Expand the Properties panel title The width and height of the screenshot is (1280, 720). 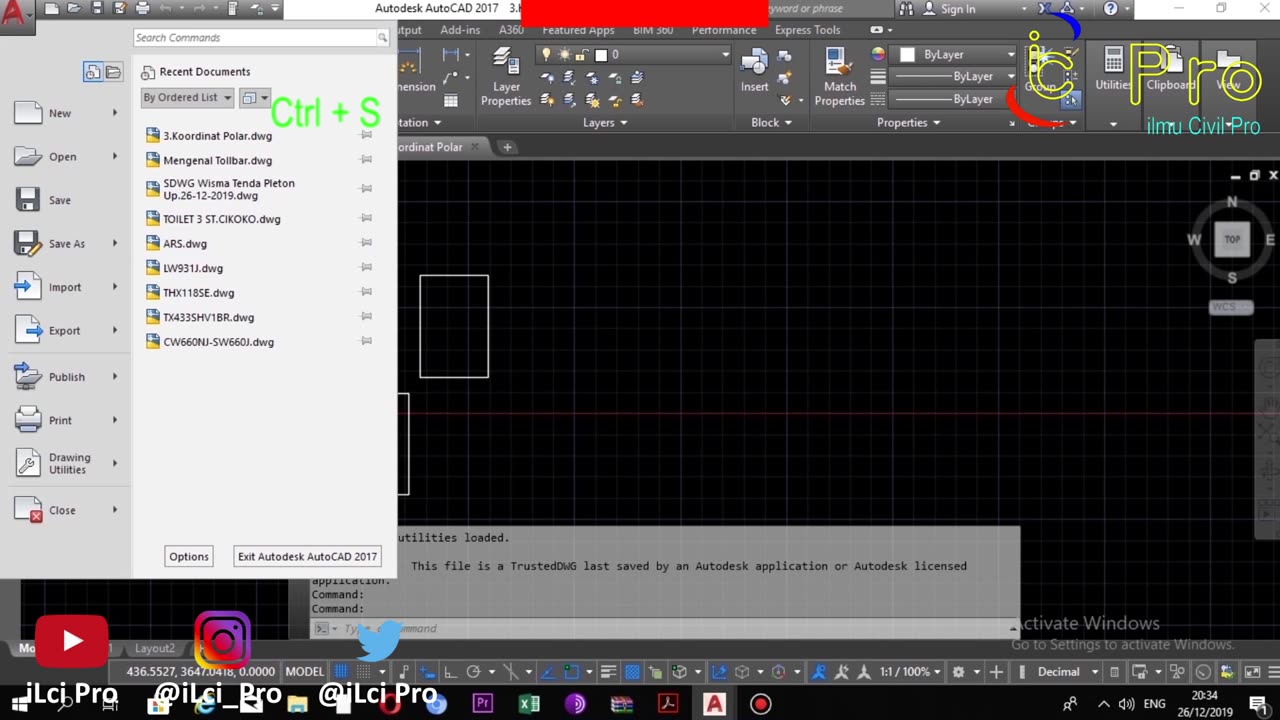(908, 122)
